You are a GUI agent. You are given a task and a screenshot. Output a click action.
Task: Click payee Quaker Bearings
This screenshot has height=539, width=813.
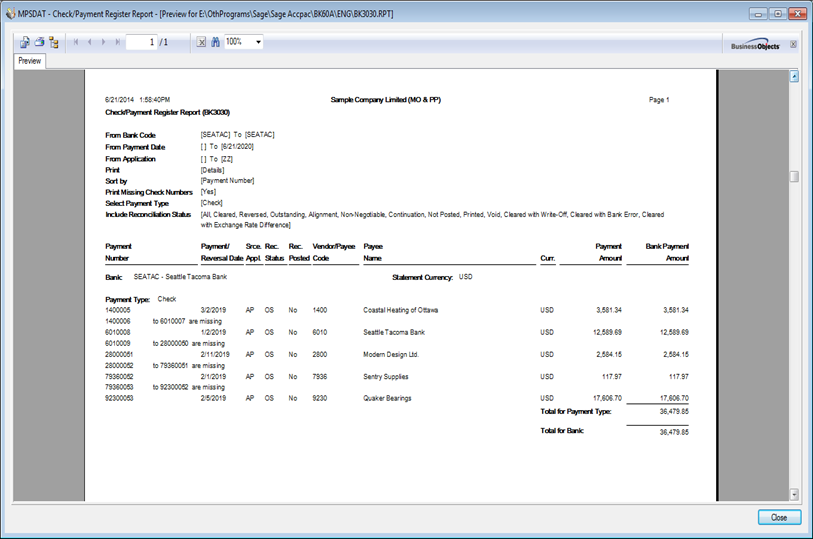[x=387, y=399]
